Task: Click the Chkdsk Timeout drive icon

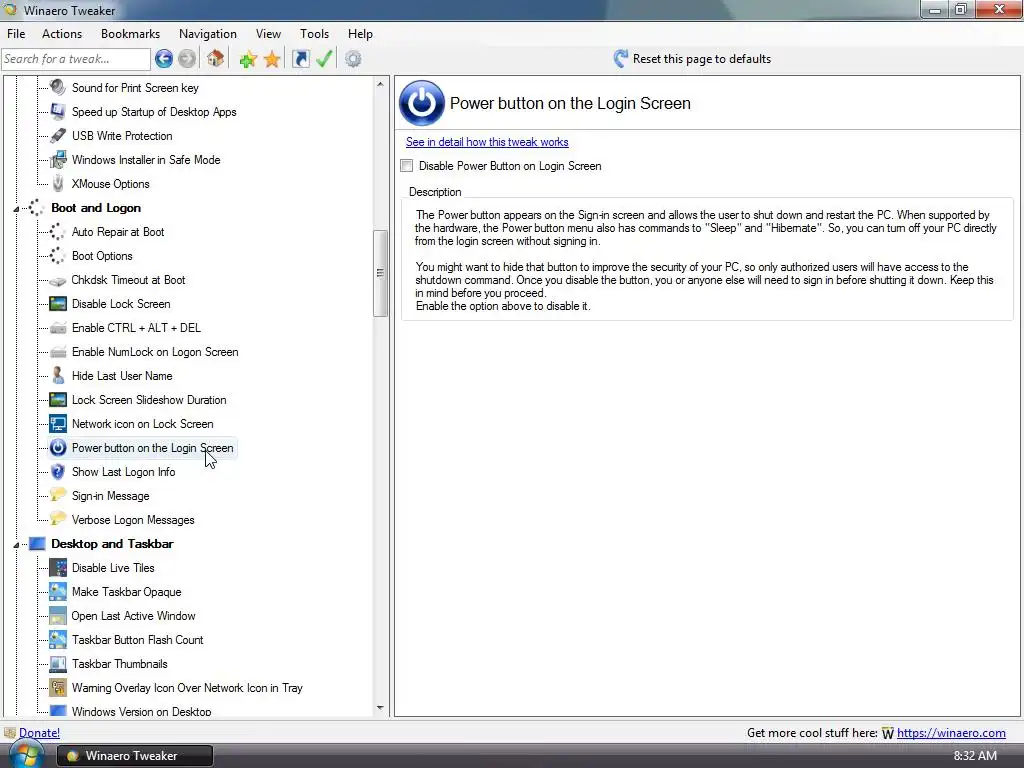Action: point(58,280)
